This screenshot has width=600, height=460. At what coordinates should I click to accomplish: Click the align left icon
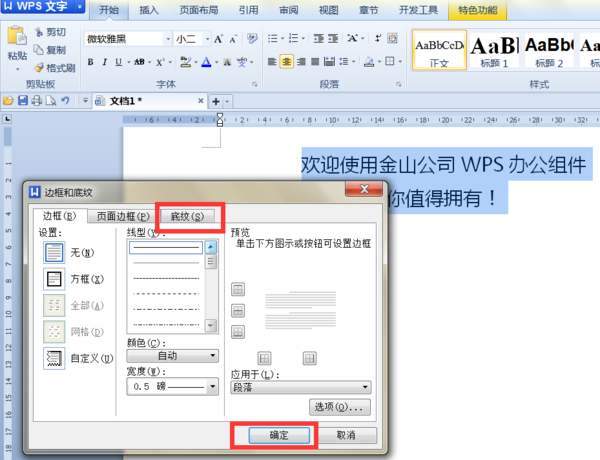(272, 62)
